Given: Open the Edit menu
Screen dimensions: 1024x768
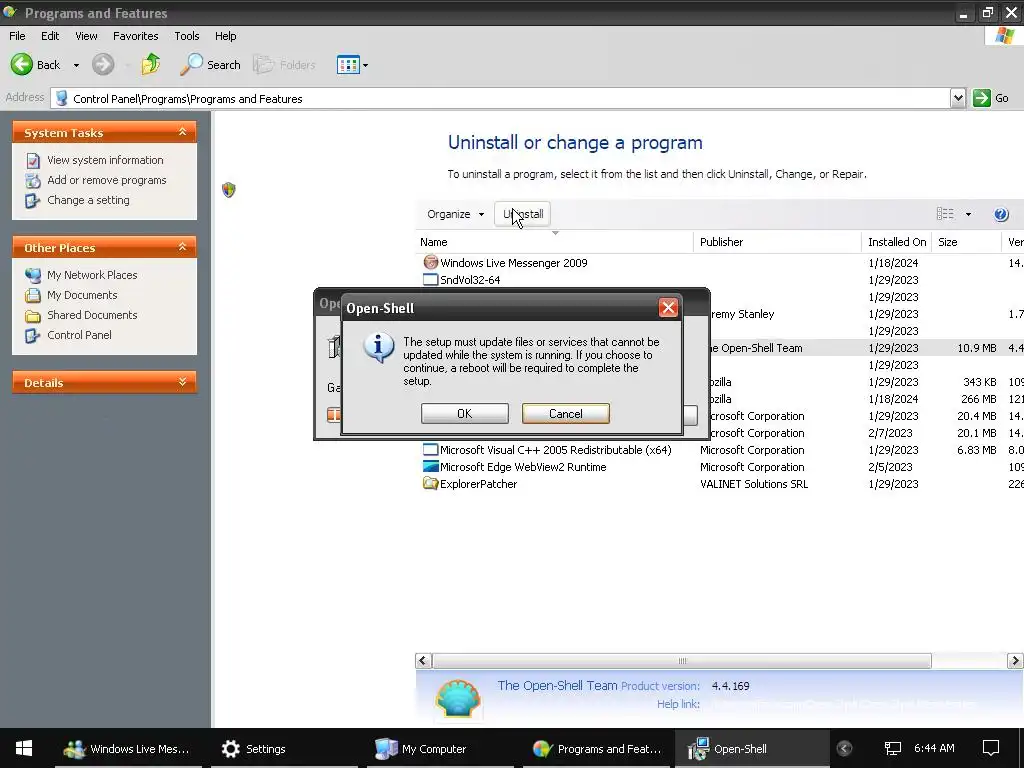Looking at the screenshot, I should (x=50, y=36).
